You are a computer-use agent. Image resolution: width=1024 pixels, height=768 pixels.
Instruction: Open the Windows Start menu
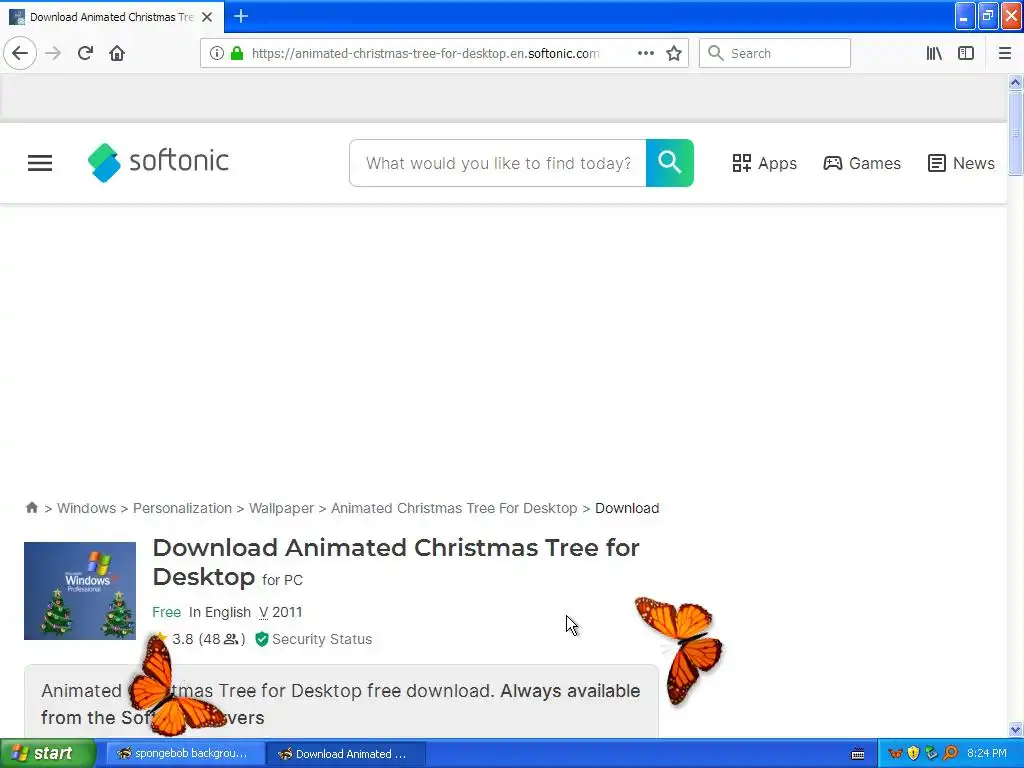(47, 754)
